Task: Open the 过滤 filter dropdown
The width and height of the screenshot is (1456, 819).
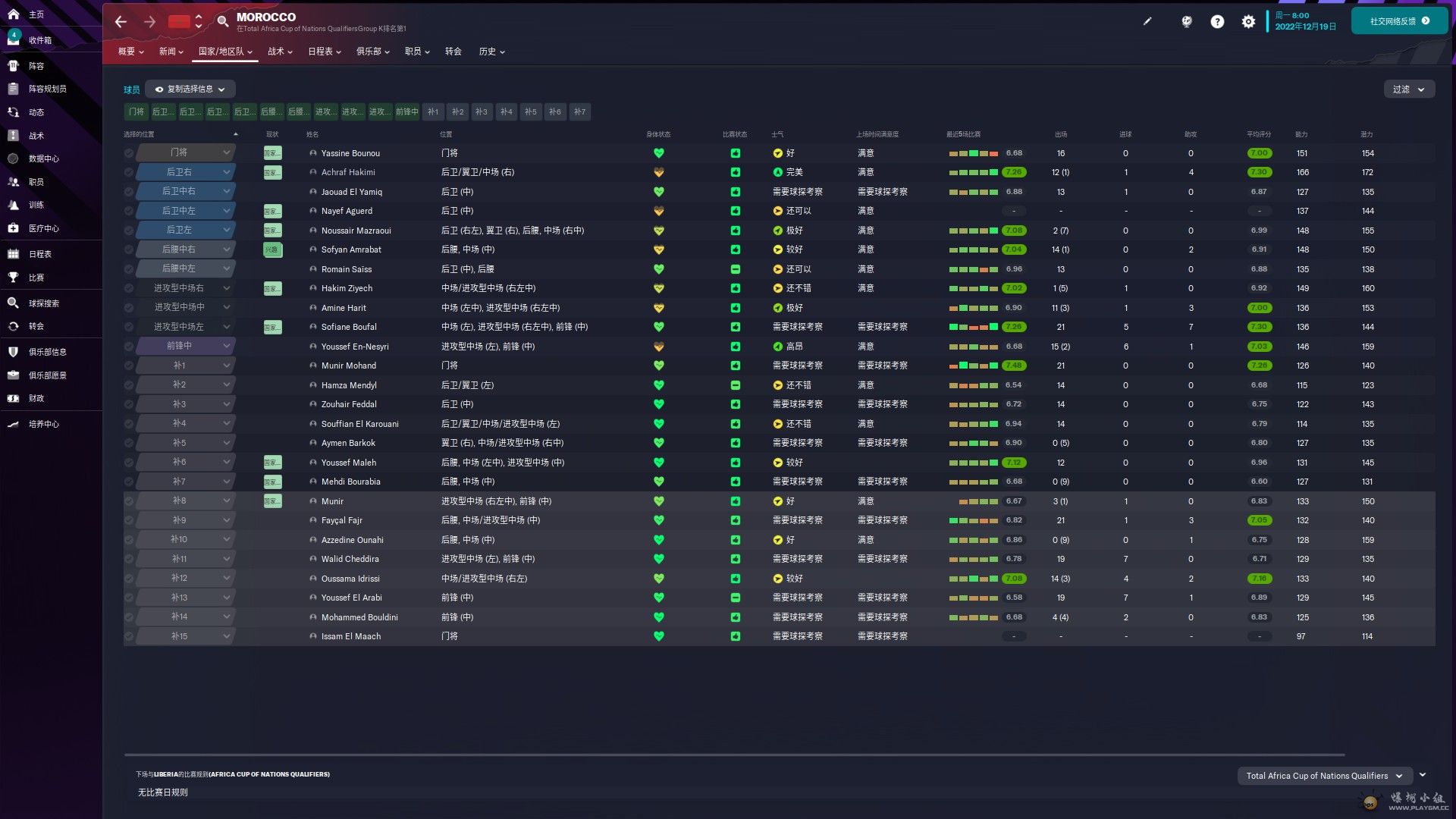Action: (x=1409, y=89)
